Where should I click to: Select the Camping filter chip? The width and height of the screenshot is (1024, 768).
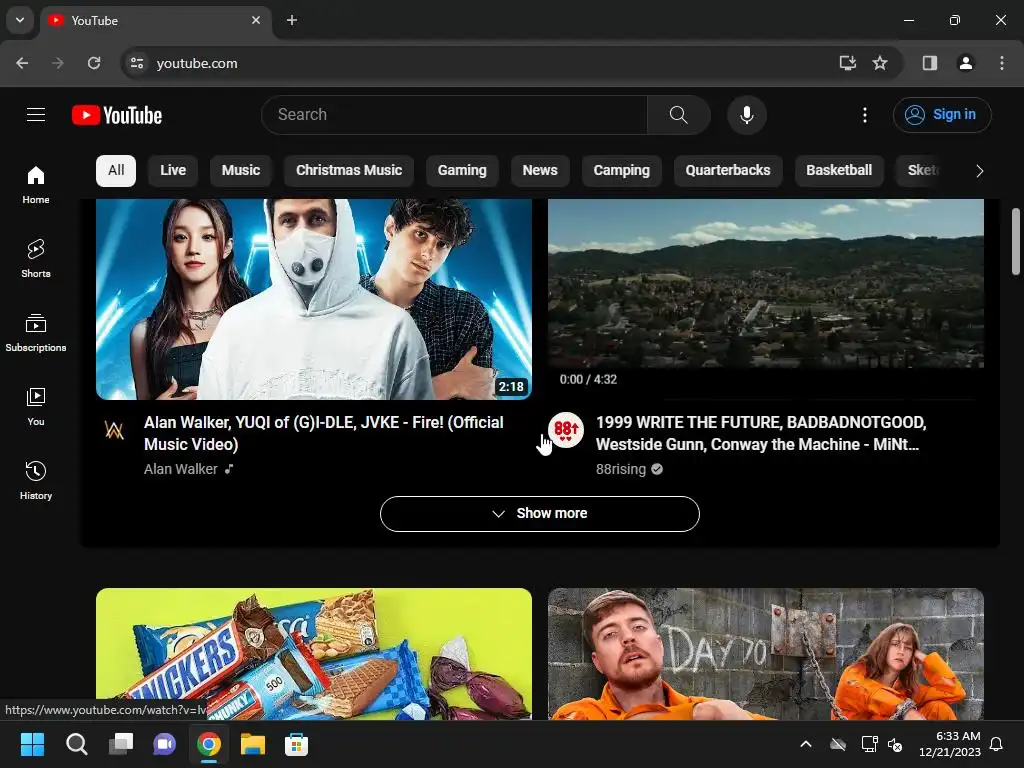coord(622,171)
